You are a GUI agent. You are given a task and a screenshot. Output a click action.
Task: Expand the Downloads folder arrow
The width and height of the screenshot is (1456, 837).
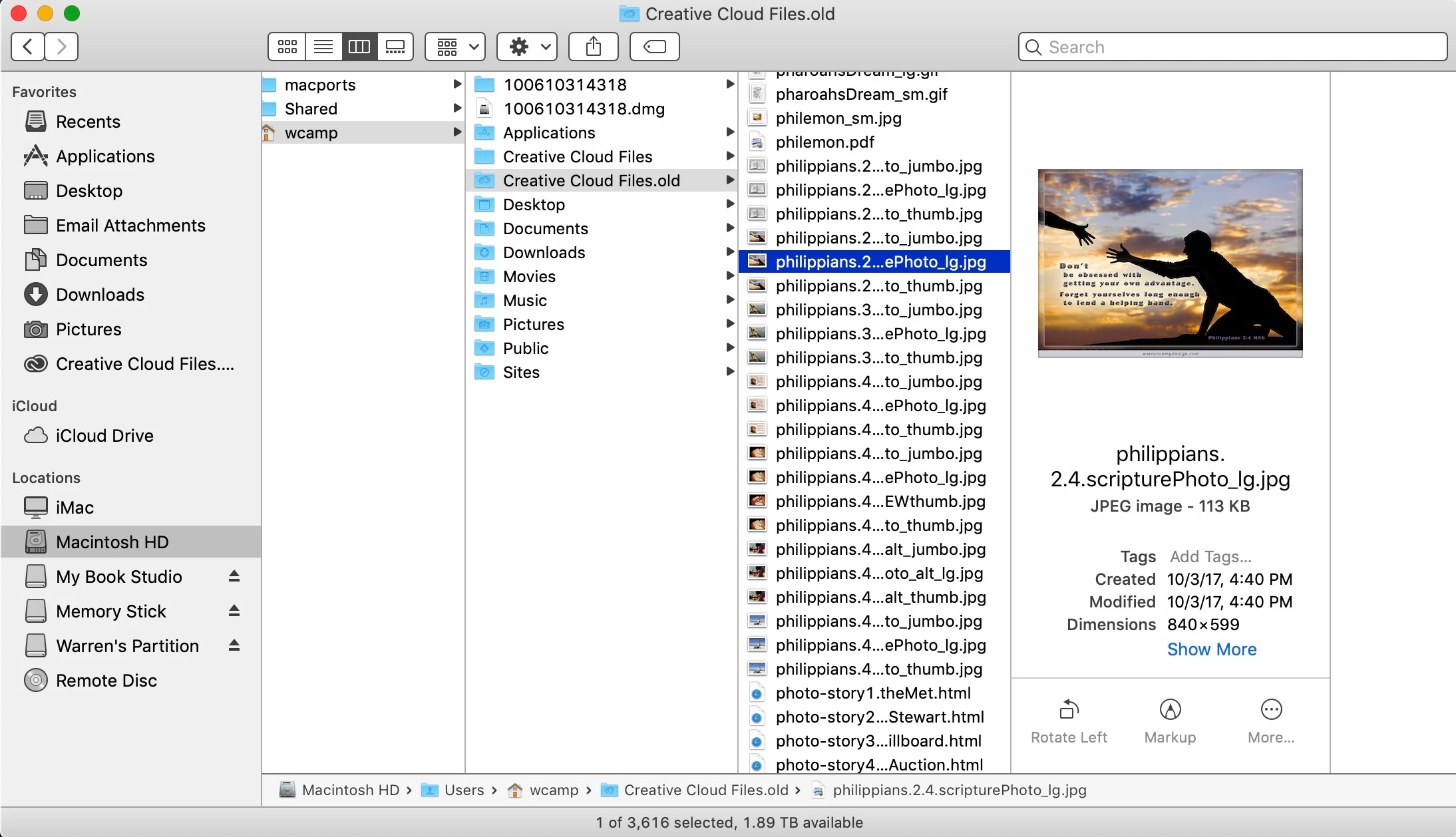[x=730, y=252]
